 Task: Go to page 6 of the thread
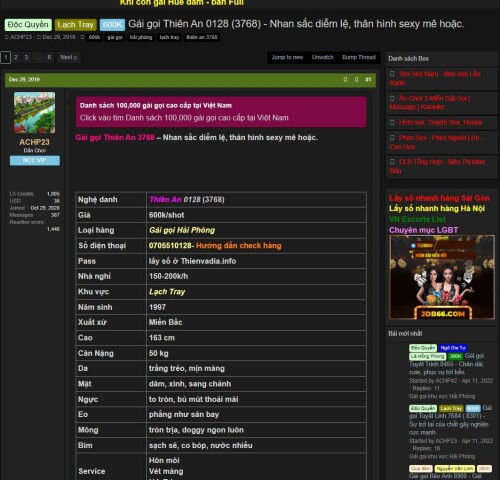tap(49, 57)
